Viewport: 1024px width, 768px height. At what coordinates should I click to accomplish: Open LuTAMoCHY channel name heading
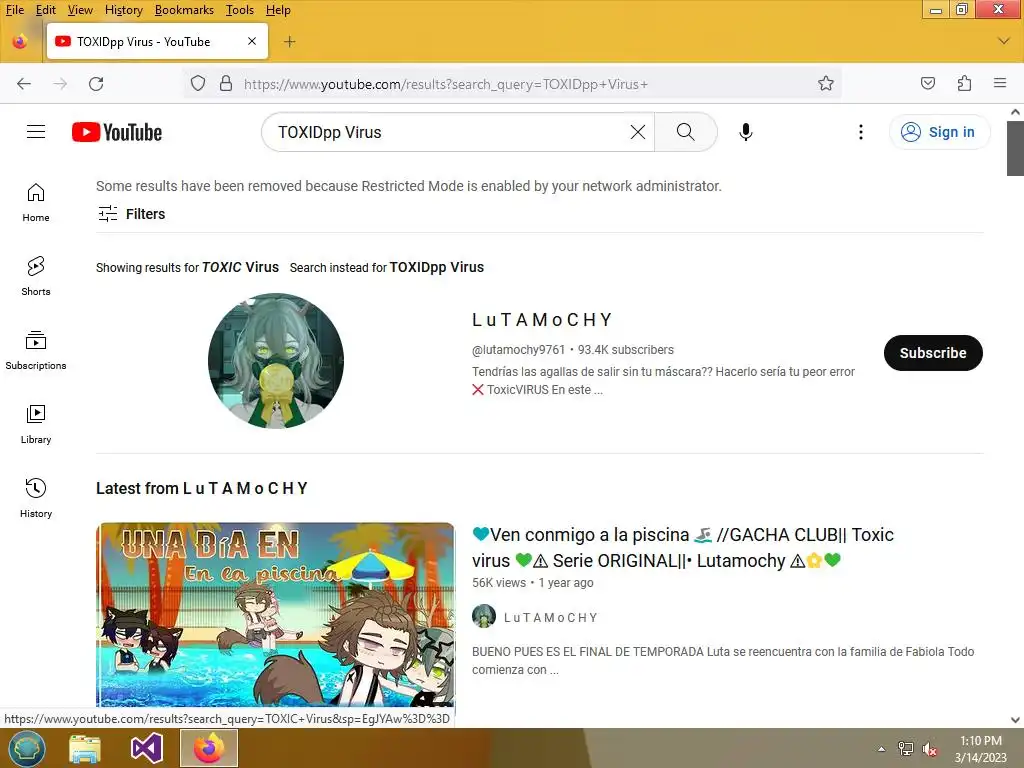click(542, 319)
